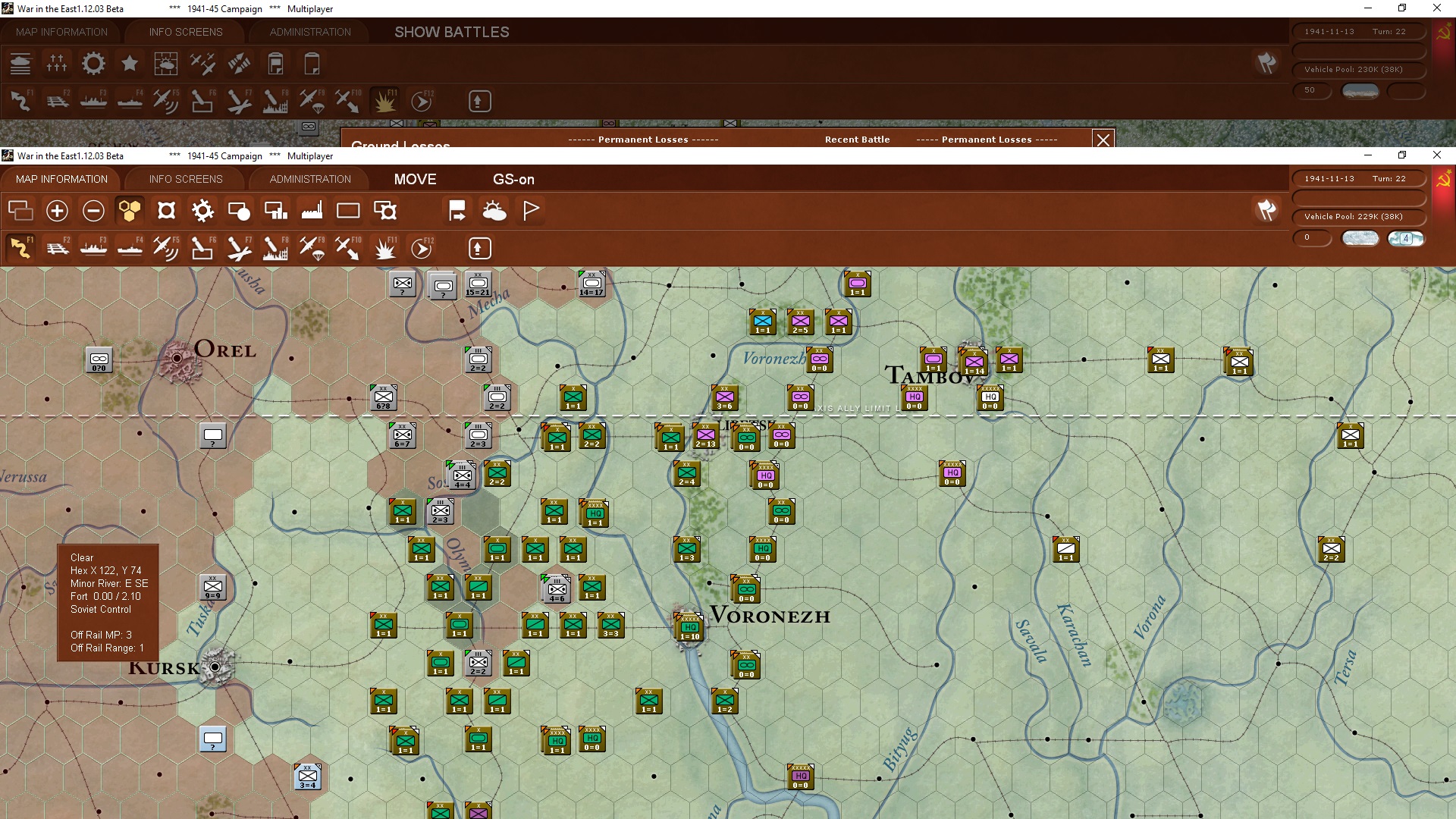Click the rectangle-with-circle map icon
This screenshot has width=1456, height=819.
point(239,211)
